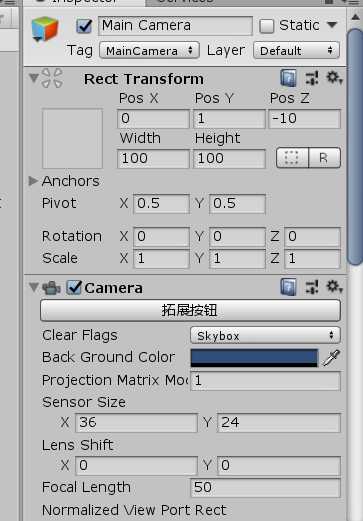The height and width of the screenshot is (521, 363).
Task: Open the Static dropdown arrow
Action: [332, 25]
